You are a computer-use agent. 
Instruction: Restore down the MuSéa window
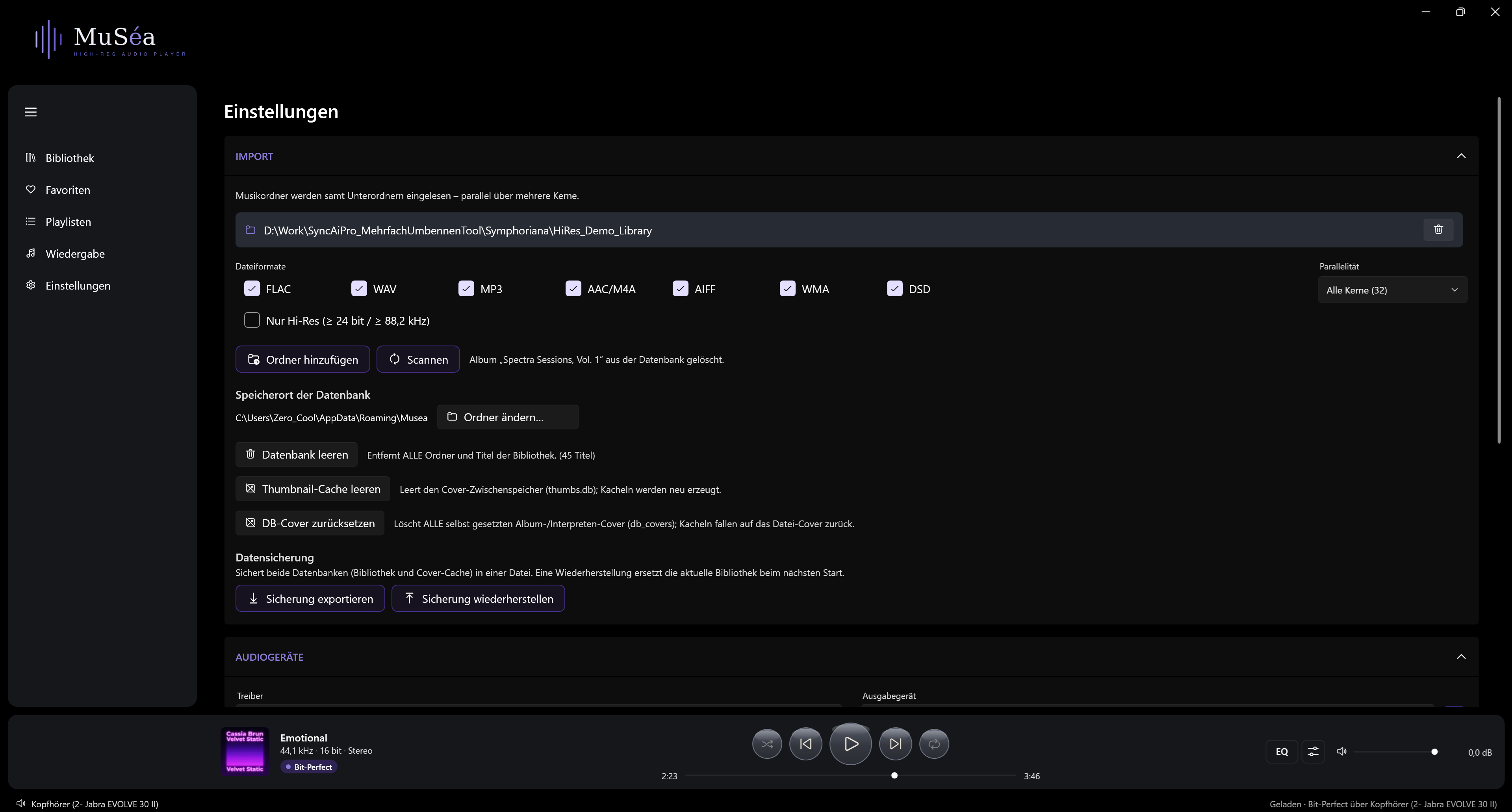[1460, 12]
